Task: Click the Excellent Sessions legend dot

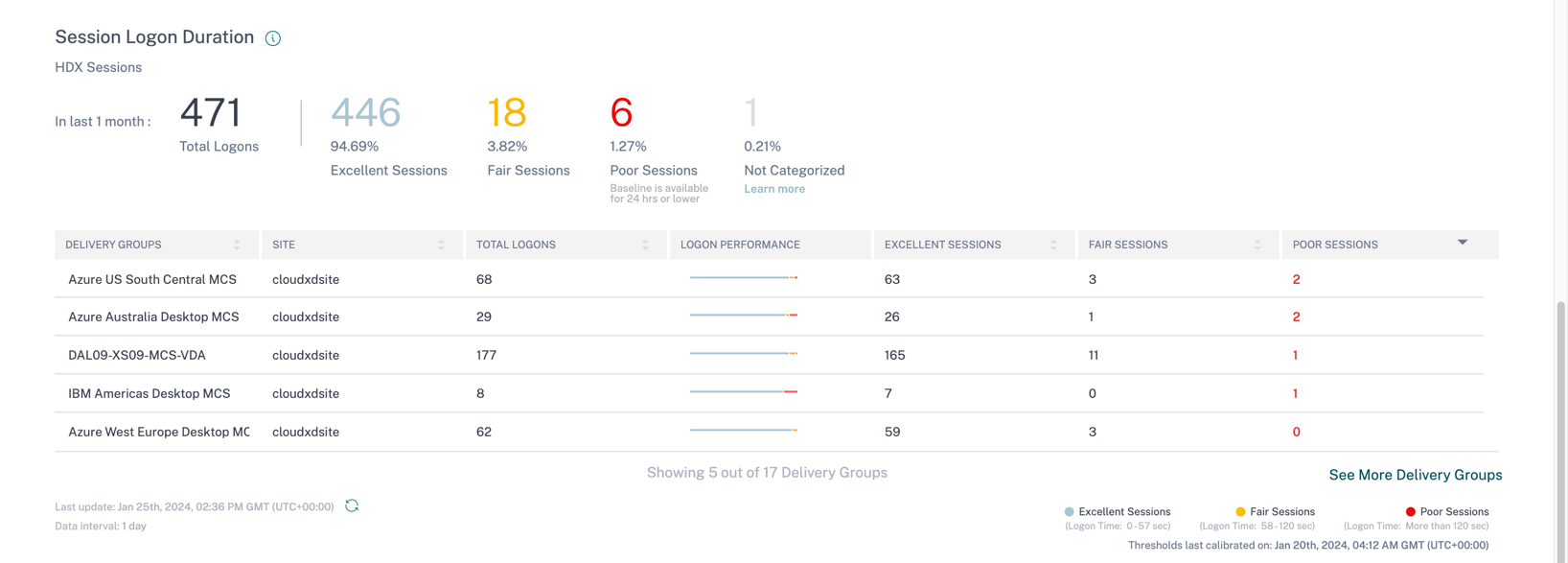Action: point(1070,512)
